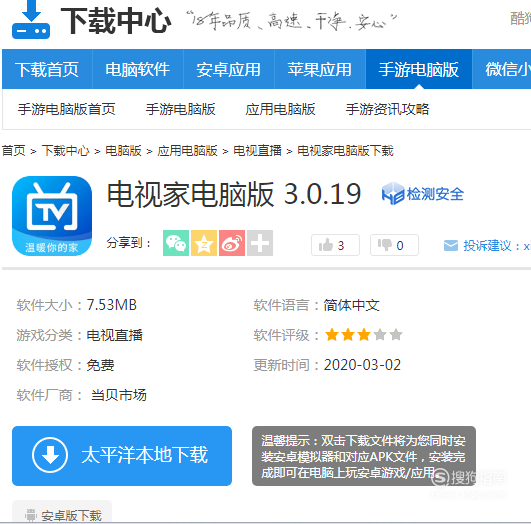531x524 pixels.
Task: Click the 温馨提示 gray notice box
Action: tap(364, 456)
